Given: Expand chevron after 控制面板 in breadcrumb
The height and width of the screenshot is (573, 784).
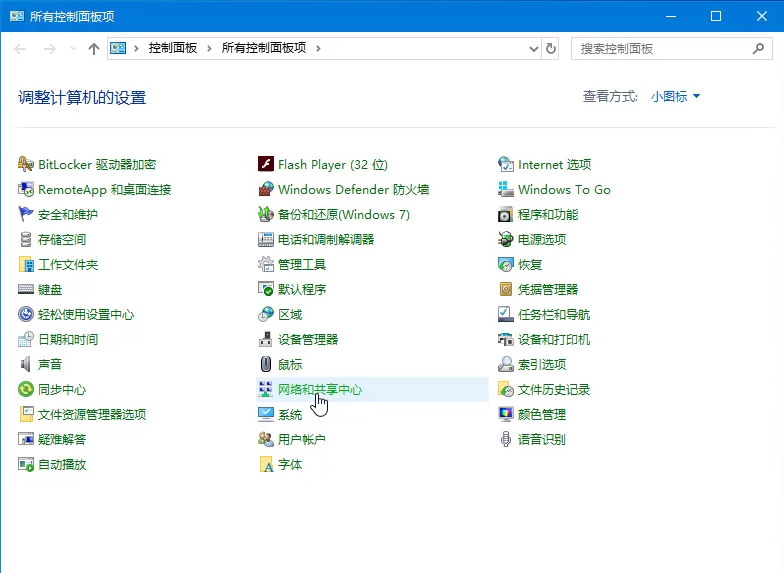Looking at the screenshot, I should pyautogui.click(x=209, y=48).
